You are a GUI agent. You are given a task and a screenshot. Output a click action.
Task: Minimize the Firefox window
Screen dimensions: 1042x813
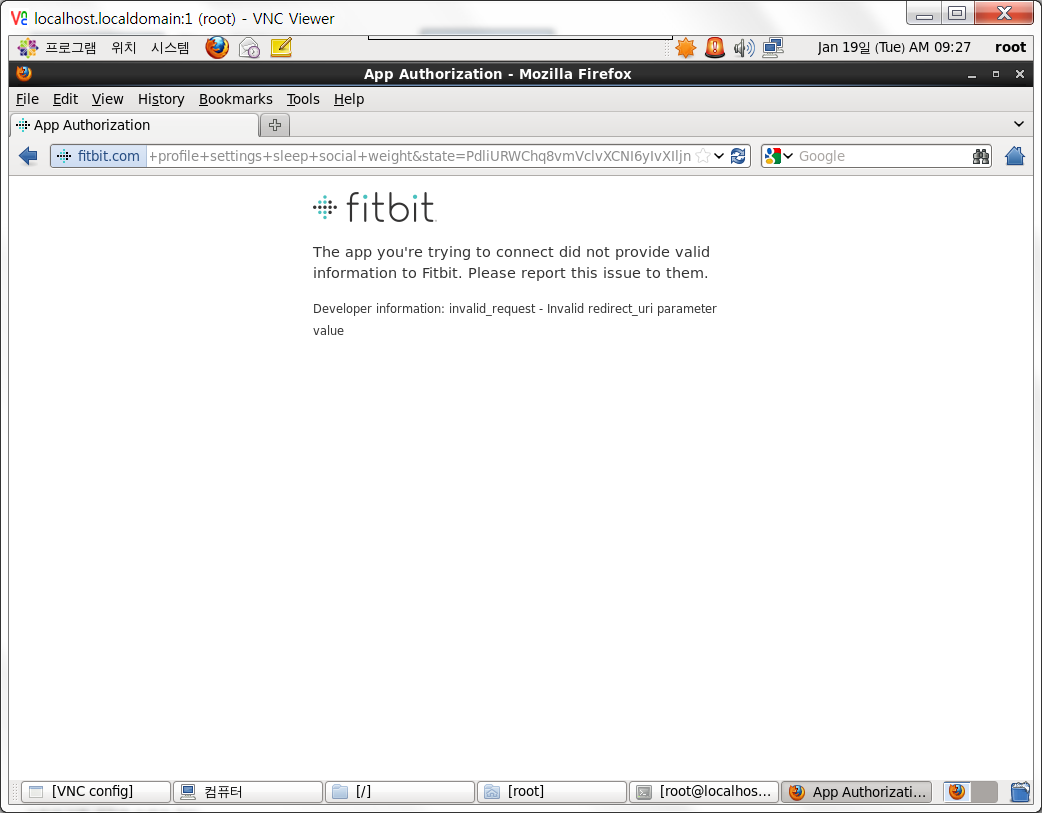pos(972,74)
